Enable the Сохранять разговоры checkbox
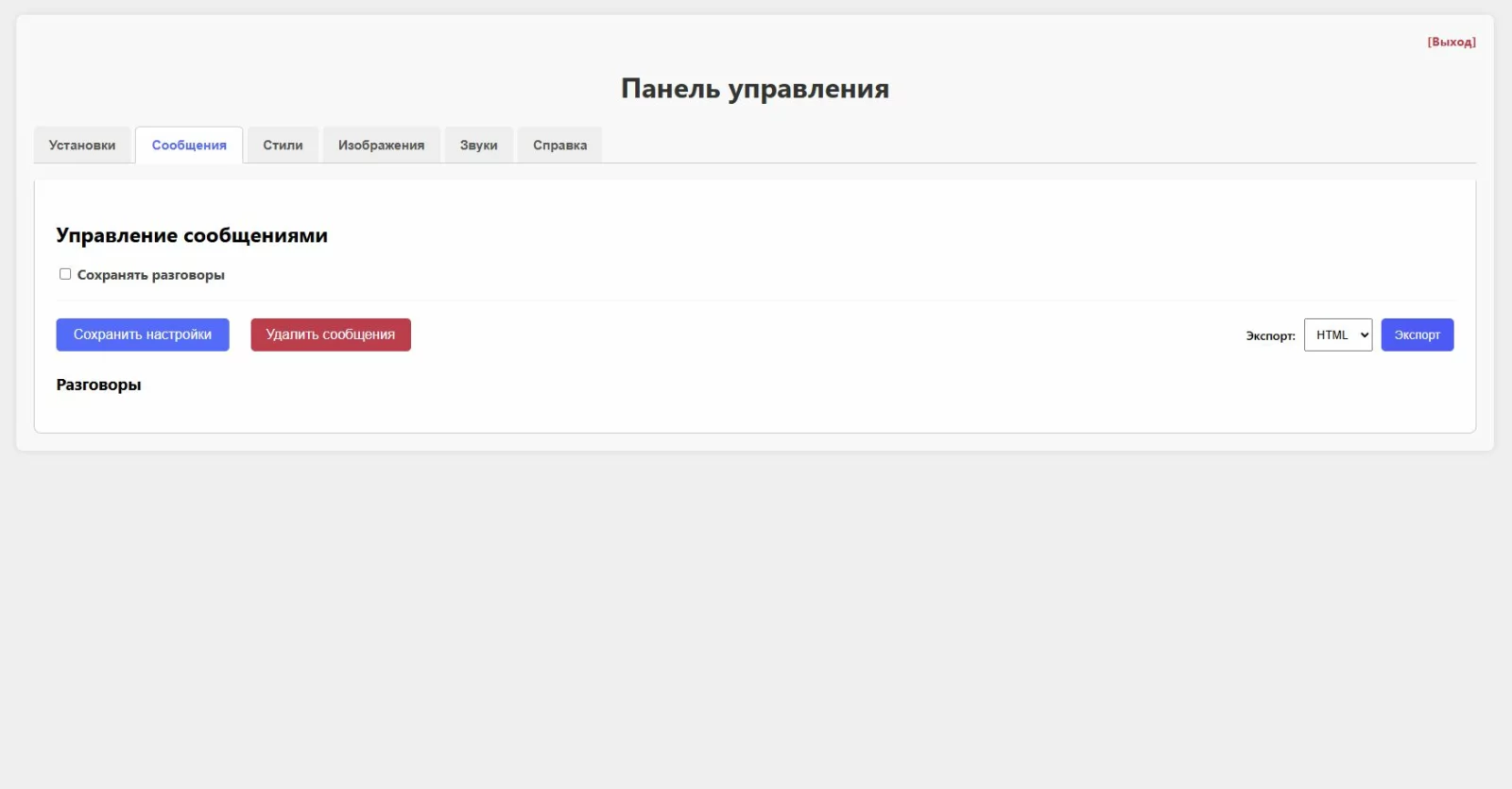The image size is (1512, 789). click(x=65, y=274)
